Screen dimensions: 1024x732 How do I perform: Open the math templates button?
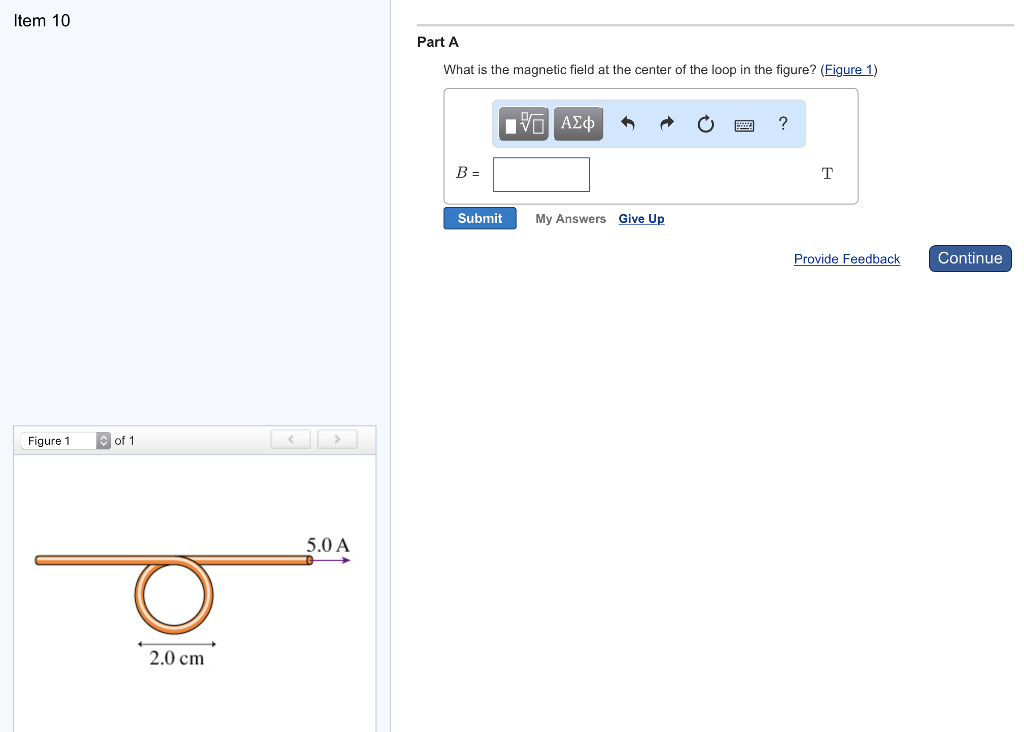[x=524, y=124]
